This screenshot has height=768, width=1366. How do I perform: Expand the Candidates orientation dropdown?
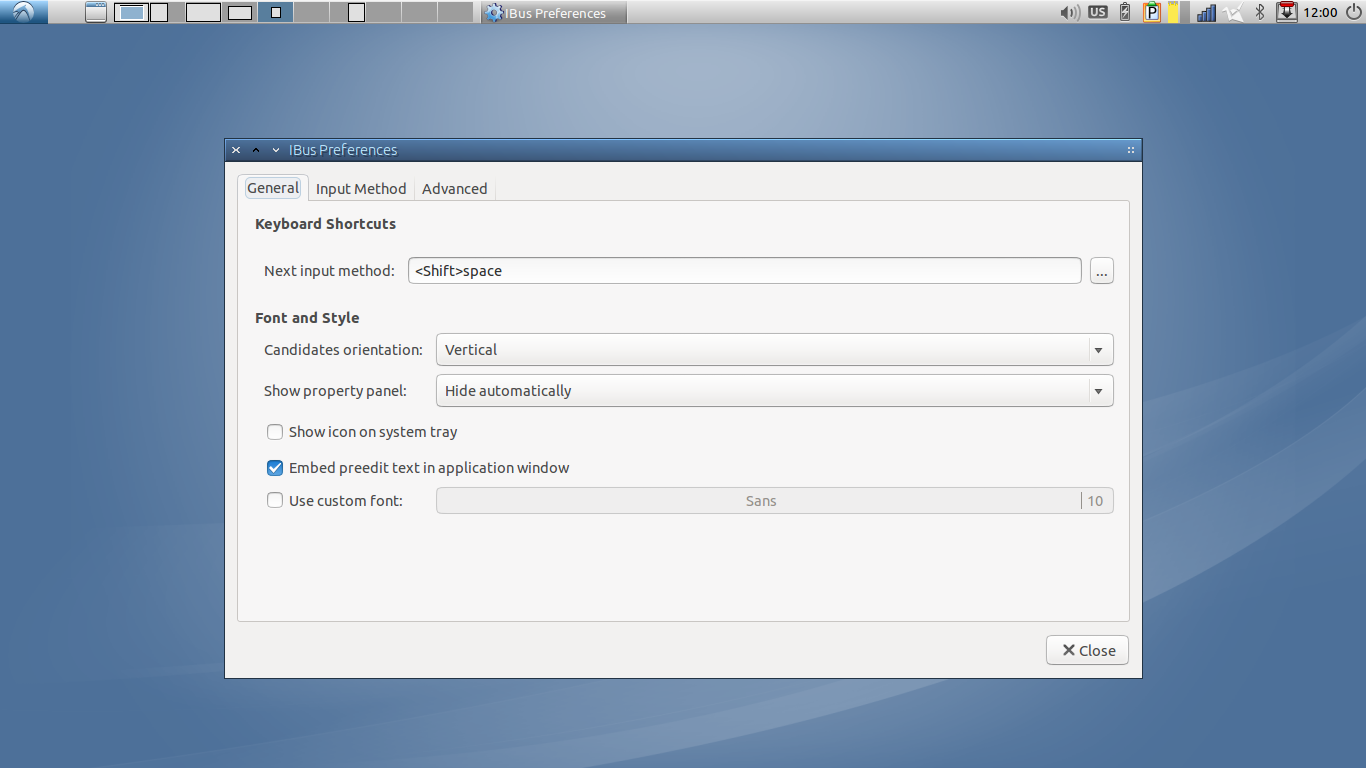coord(774,350)
